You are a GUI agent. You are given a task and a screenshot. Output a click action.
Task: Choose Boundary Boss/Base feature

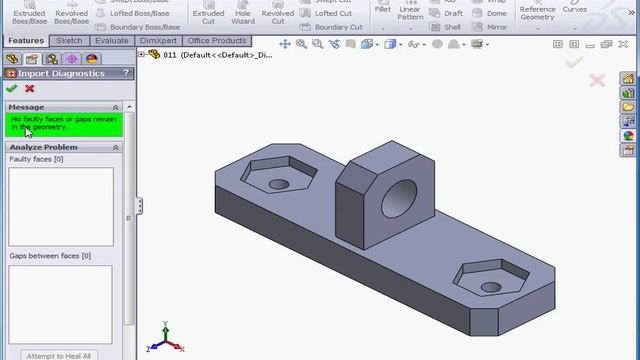point(138,27)
